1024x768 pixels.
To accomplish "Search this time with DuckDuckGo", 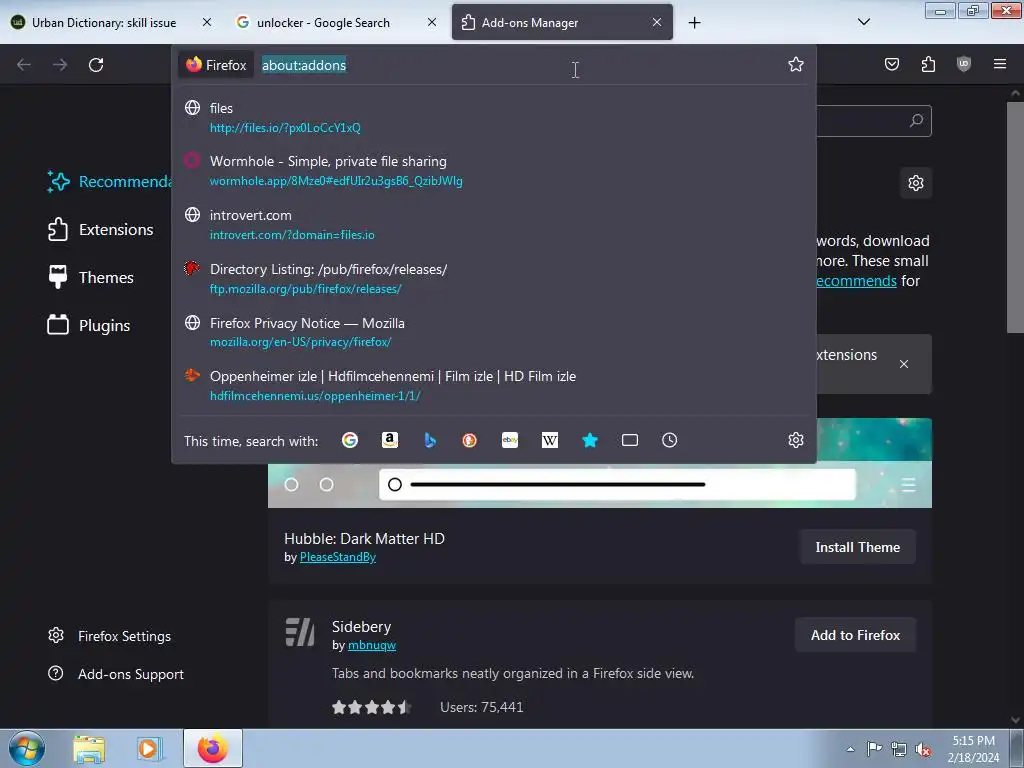I will [x=470, y=440].
